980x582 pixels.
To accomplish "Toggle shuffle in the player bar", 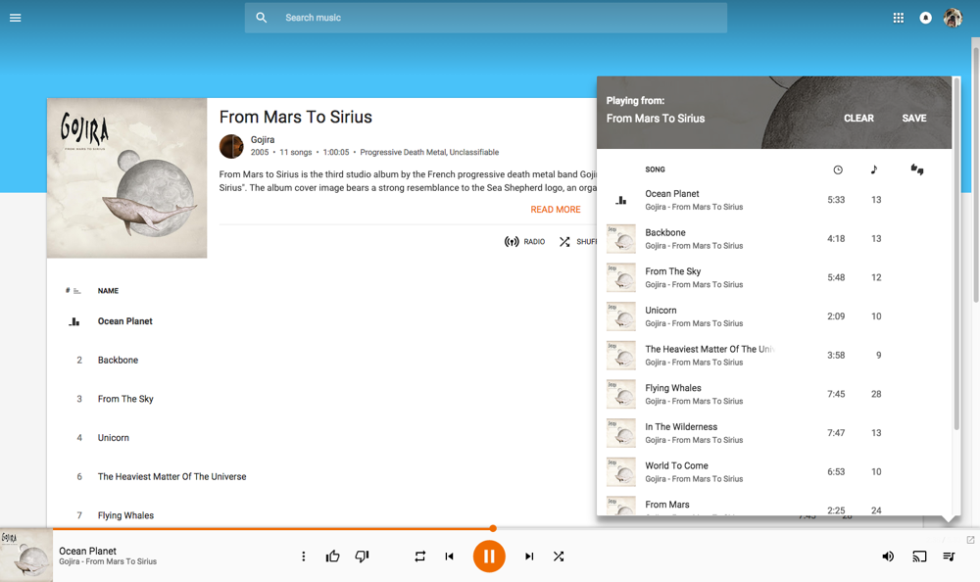I will point(559,556).
